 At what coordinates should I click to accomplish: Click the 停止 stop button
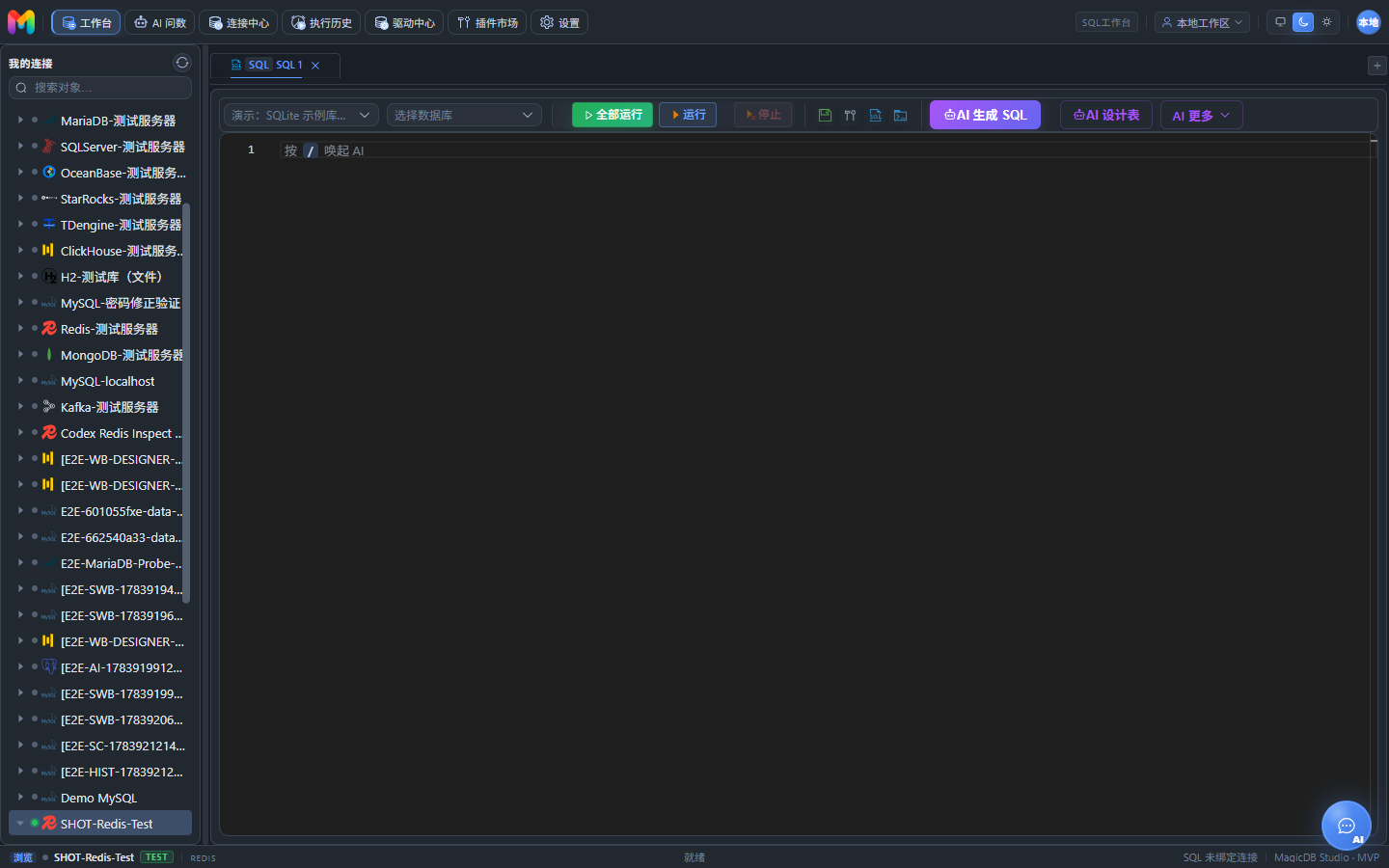tap(763, 115)
